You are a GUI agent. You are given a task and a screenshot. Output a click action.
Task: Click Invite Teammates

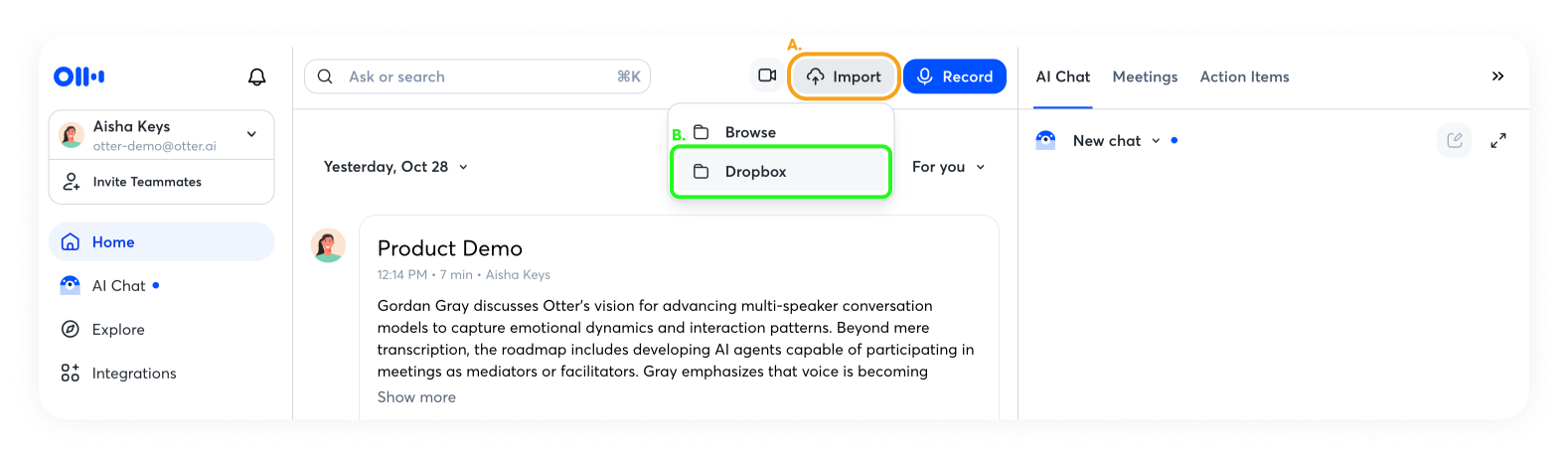pos(161,182)
